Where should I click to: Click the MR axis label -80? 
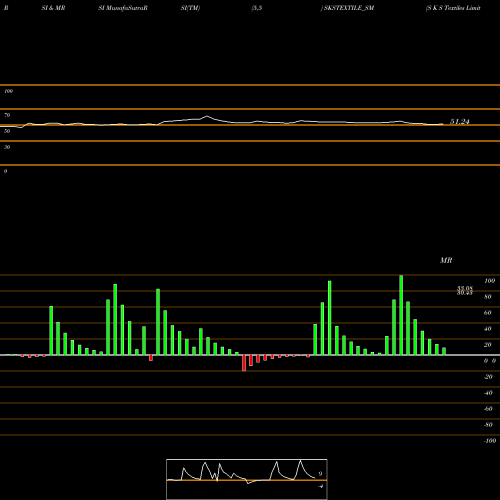point(488,425)
